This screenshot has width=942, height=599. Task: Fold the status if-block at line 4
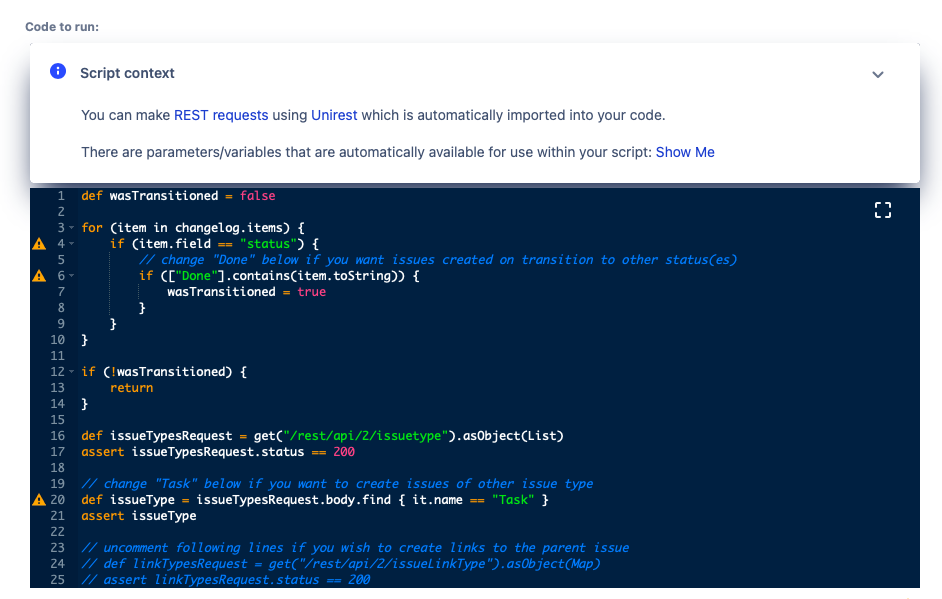tap(71, 244)
